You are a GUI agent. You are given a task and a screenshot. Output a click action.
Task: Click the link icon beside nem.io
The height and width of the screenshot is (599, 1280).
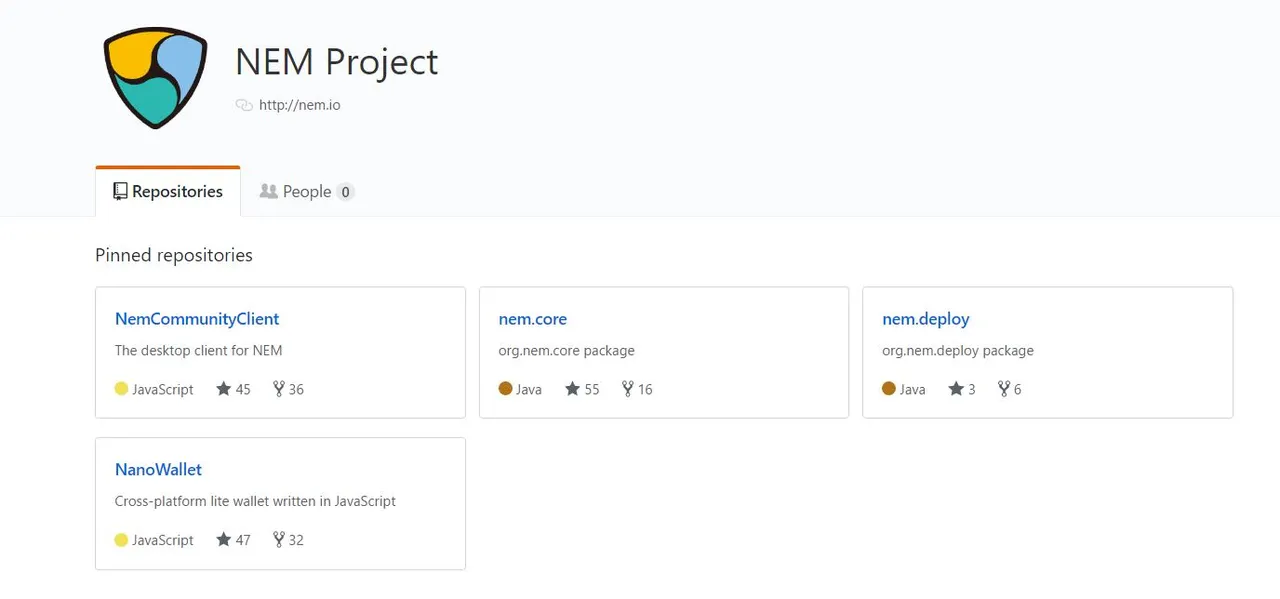click(x=243, y=105)
